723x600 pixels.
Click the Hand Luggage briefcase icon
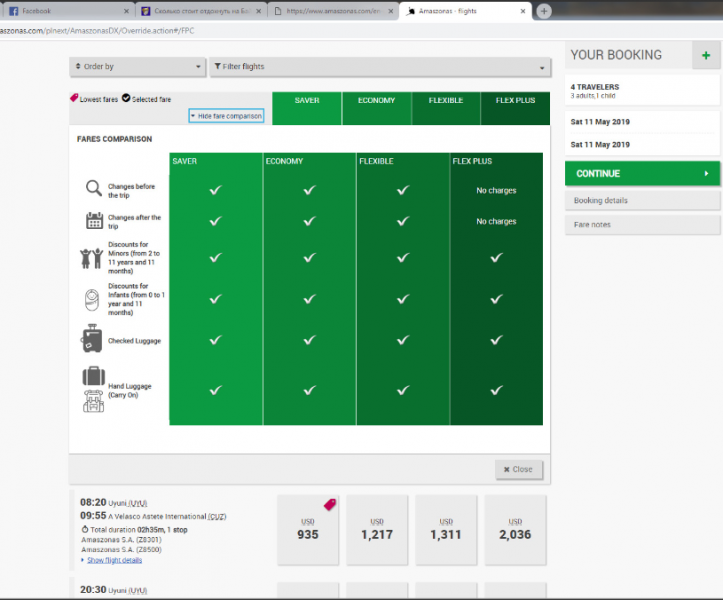94,376
